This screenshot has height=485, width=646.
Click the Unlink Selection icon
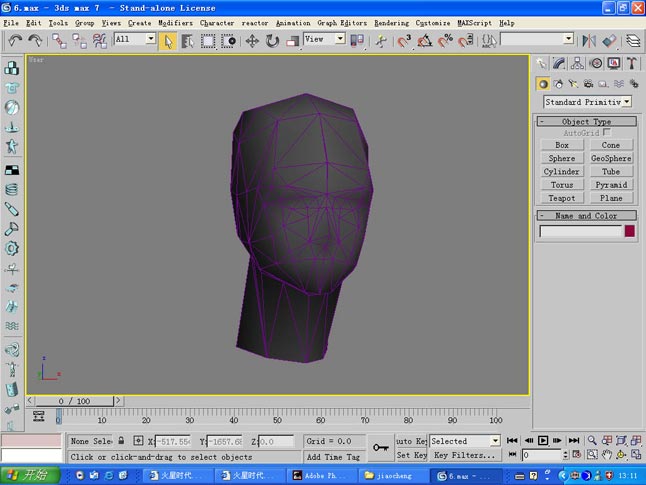79,41
